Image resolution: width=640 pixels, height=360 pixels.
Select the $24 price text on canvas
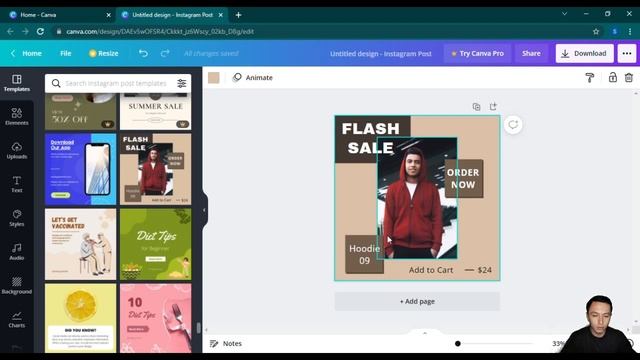click(484, 270)
